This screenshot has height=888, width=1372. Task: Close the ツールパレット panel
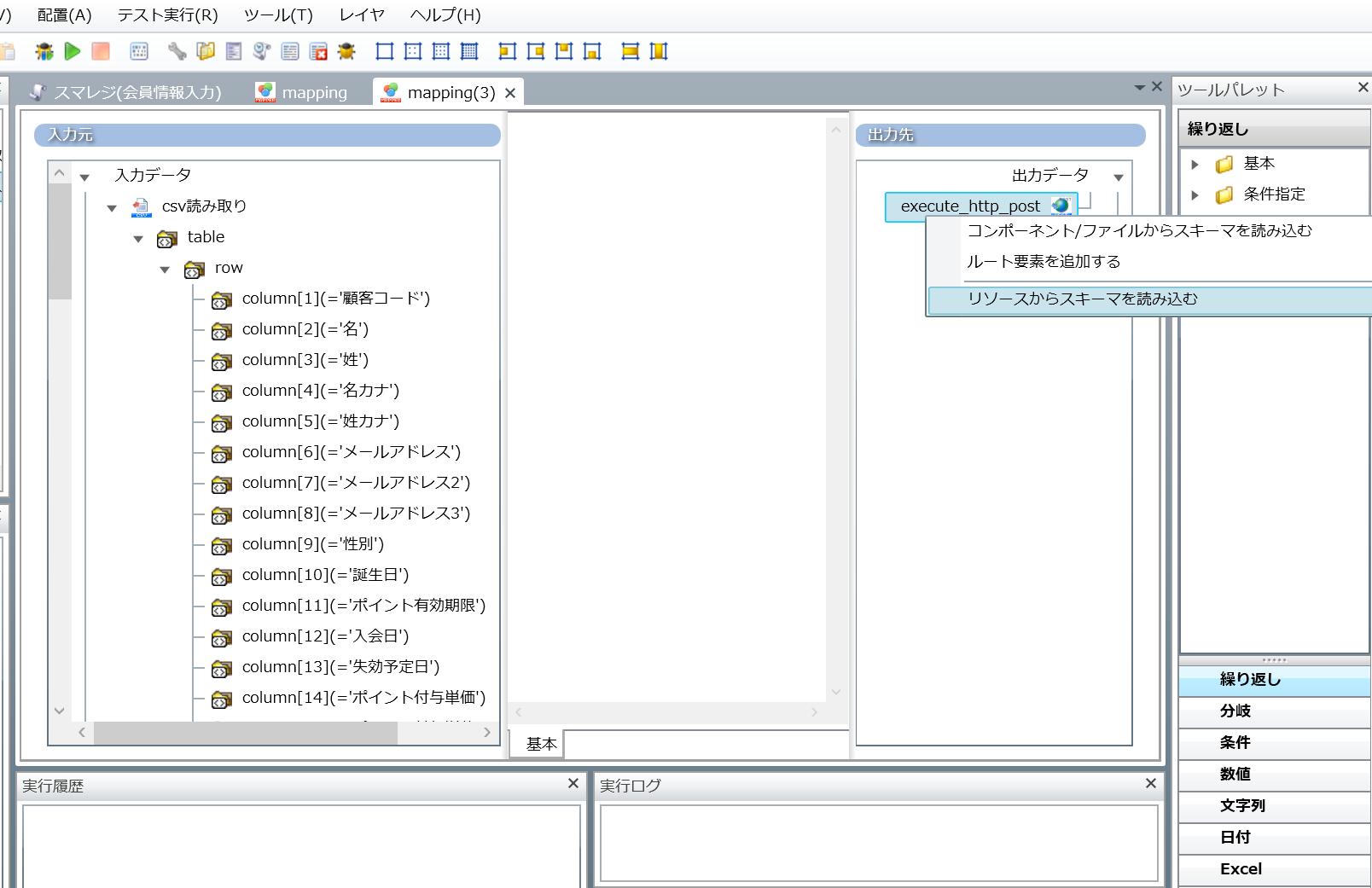pyautogui.click(x=1363, y=87)
